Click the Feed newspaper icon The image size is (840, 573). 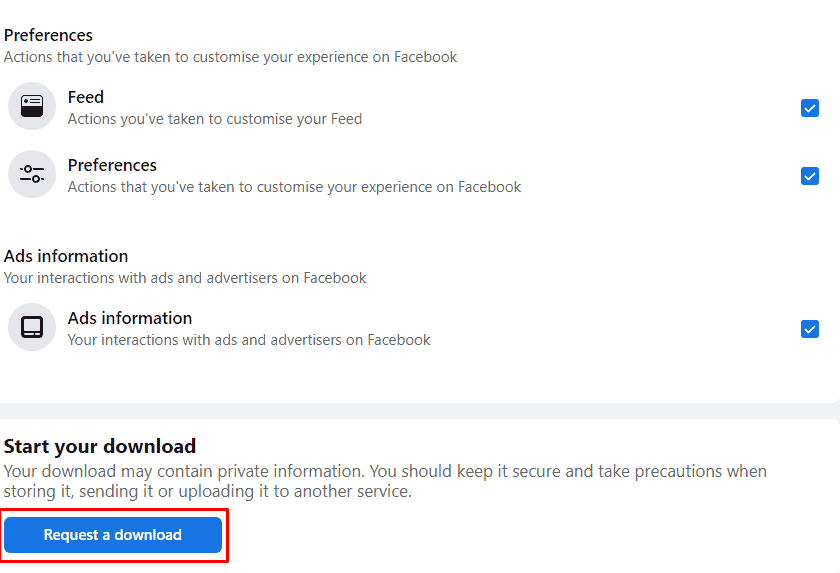(x=32, y=106)
